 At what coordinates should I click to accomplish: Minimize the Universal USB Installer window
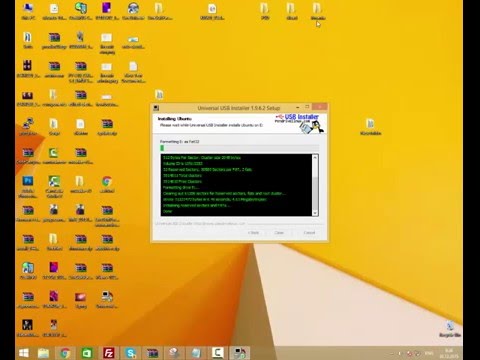[297, 107]
